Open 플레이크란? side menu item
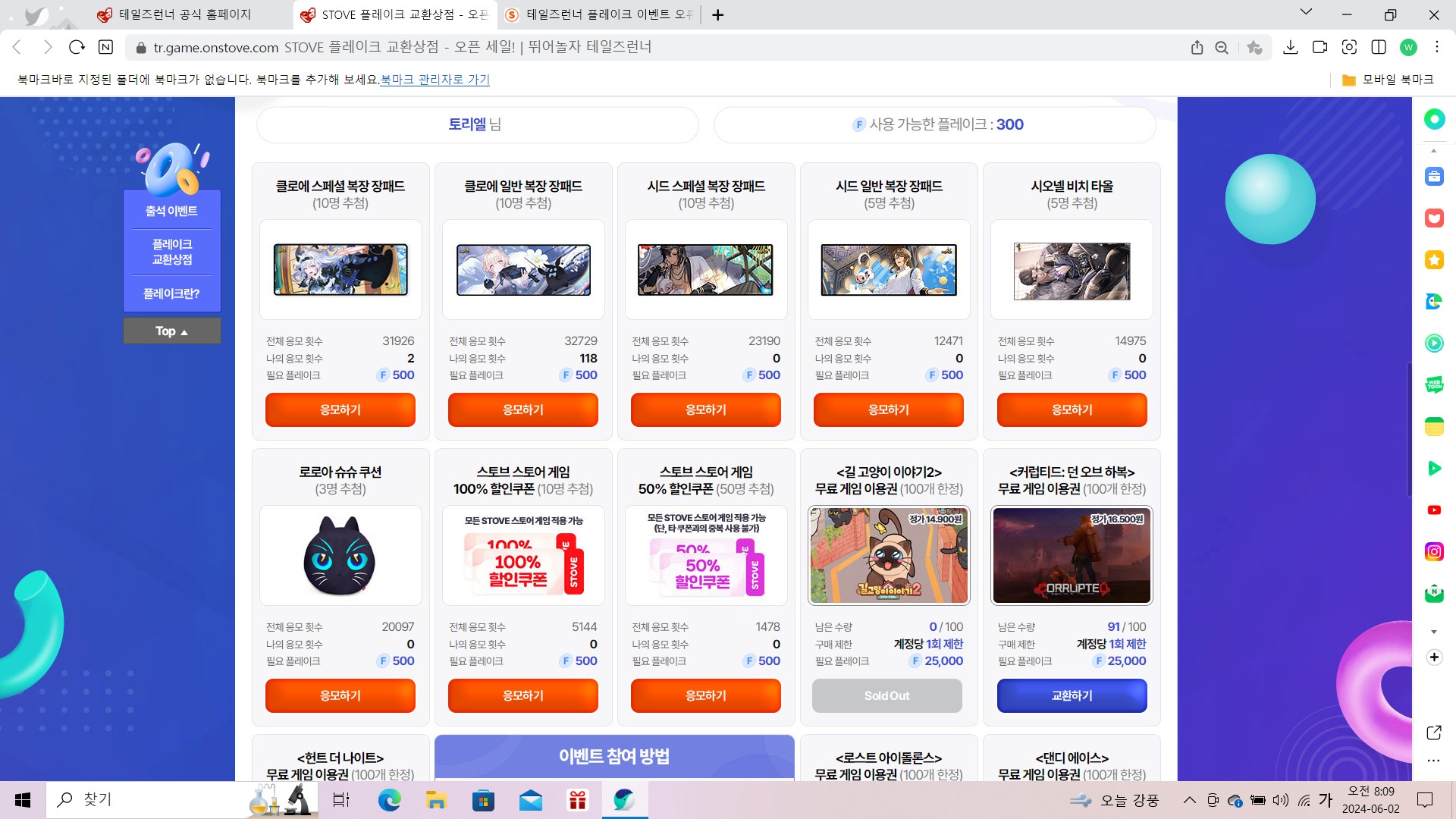This screenshot has width=1456, height=819. click(171, 293)
